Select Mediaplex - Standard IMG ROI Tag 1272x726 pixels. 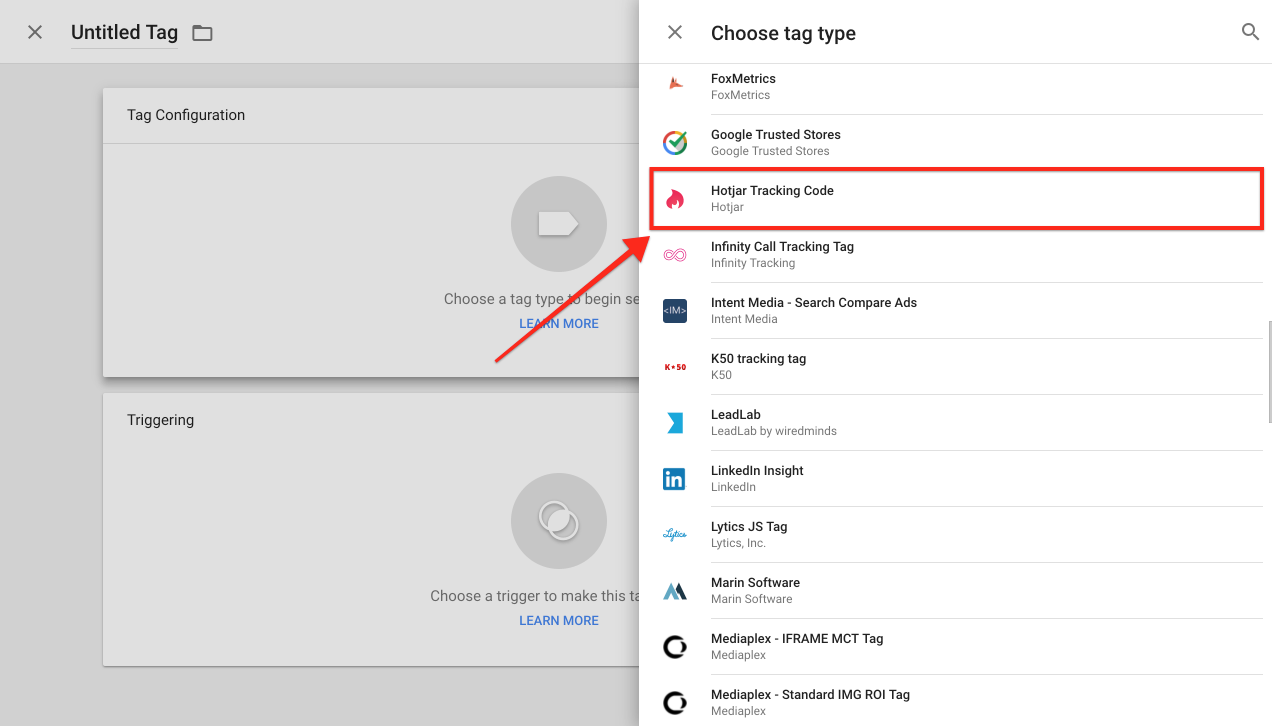(956, 700)
